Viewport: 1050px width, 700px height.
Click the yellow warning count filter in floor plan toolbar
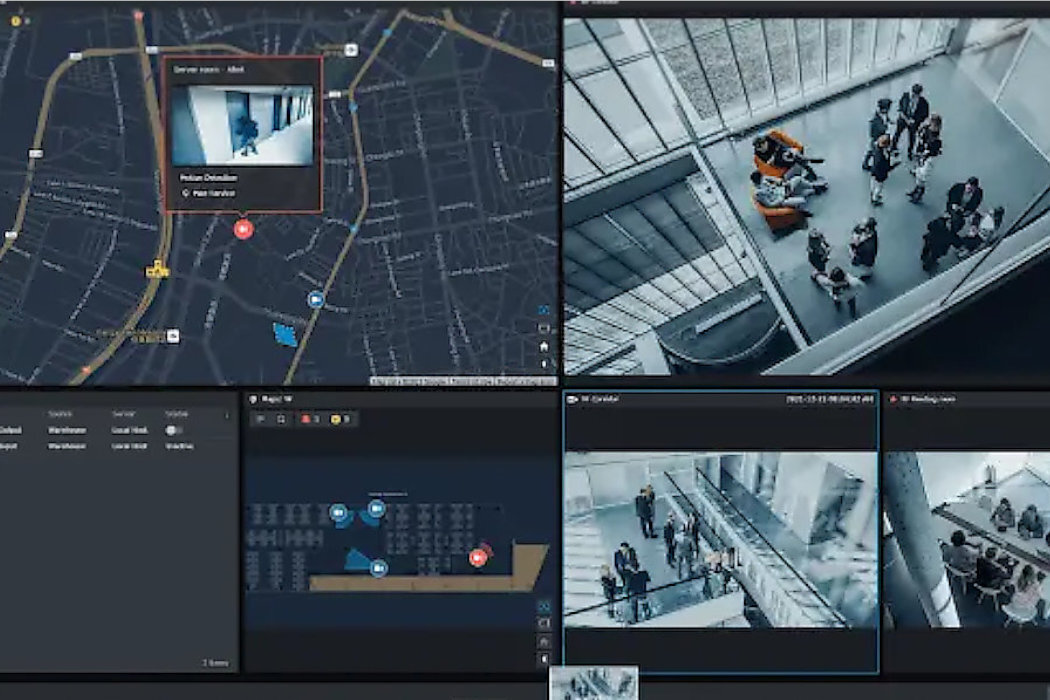point(339,419)
